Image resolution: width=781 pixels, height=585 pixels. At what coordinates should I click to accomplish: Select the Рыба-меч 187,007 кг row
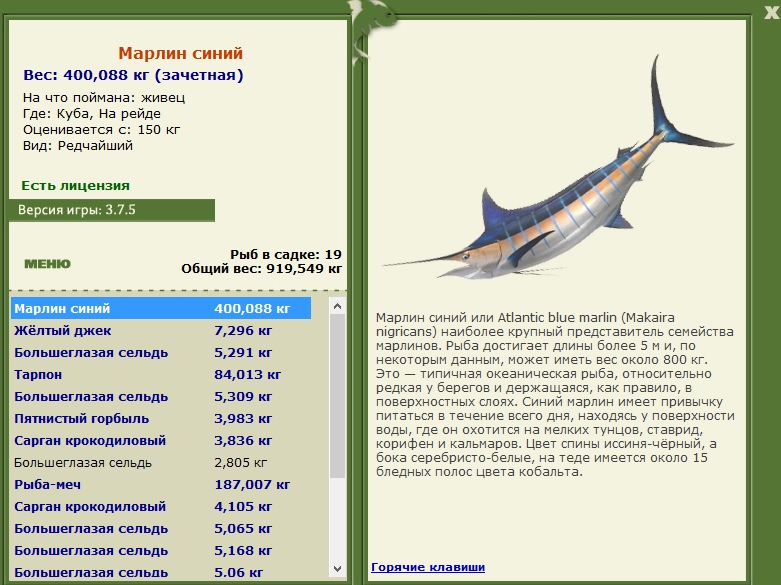pyautogui.click(x=161, y=484)
